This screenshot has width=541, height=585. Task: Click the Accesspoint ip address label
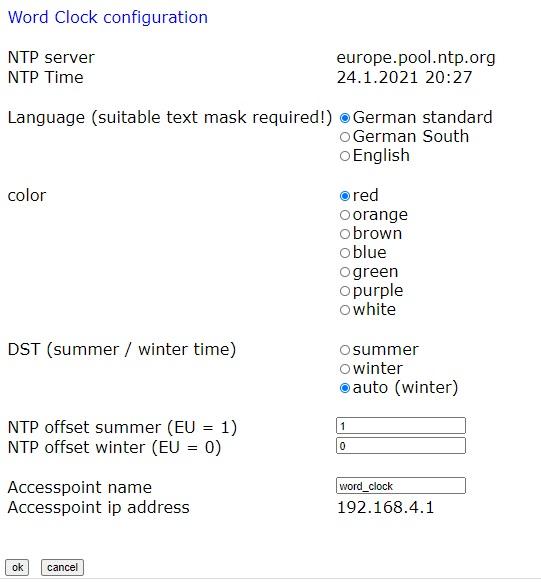pyautogui.click(x=98, y=508)
